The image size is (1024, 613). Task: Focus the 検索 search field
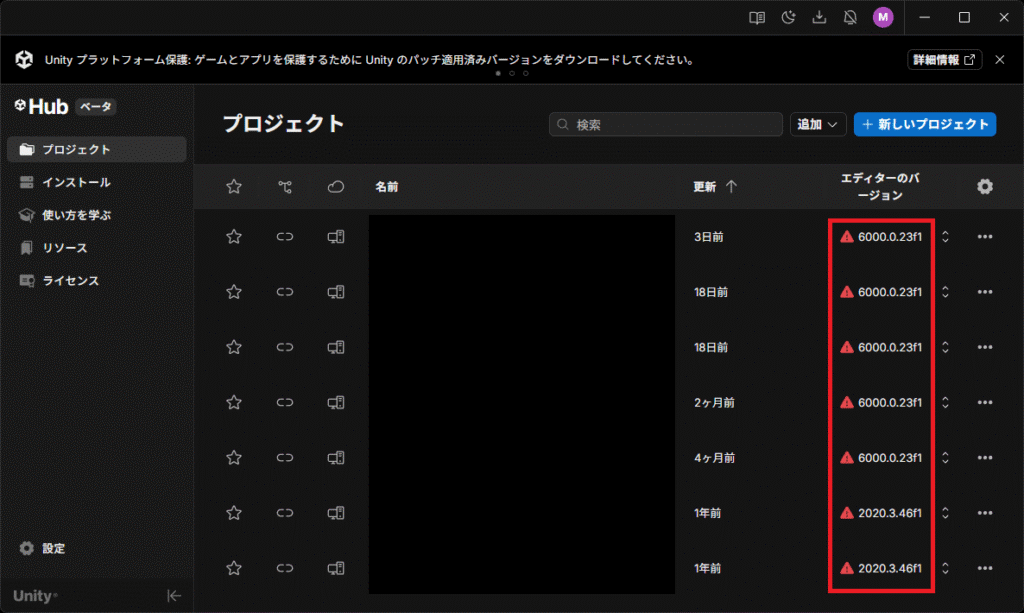click(666, 124)
